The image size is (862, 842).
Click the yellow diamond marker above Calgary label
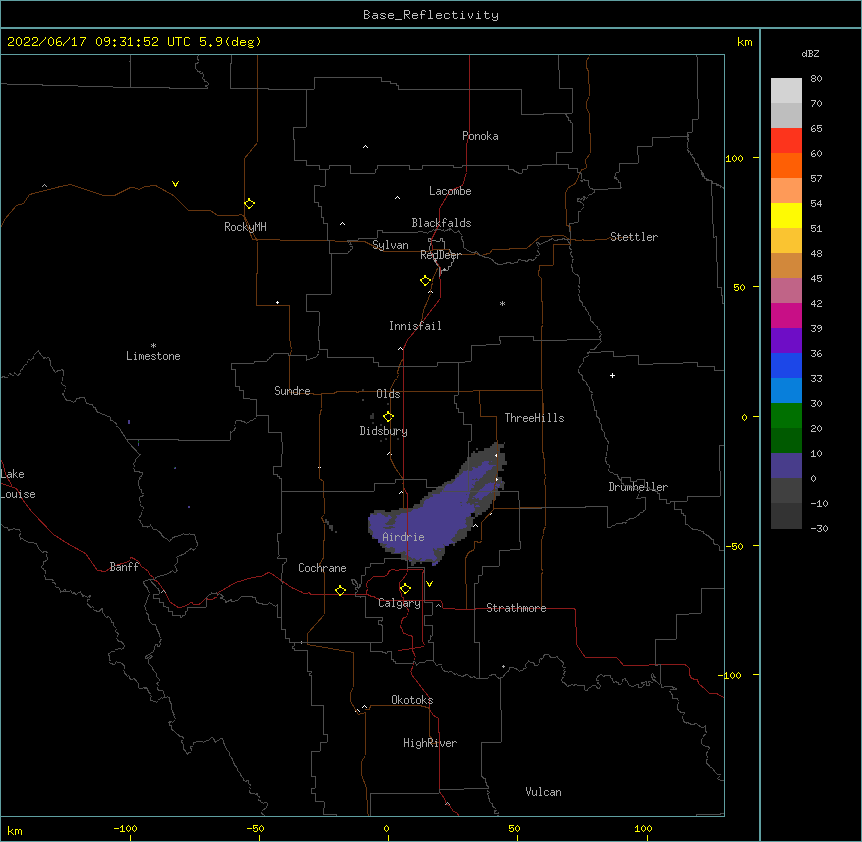pos(405,589)
